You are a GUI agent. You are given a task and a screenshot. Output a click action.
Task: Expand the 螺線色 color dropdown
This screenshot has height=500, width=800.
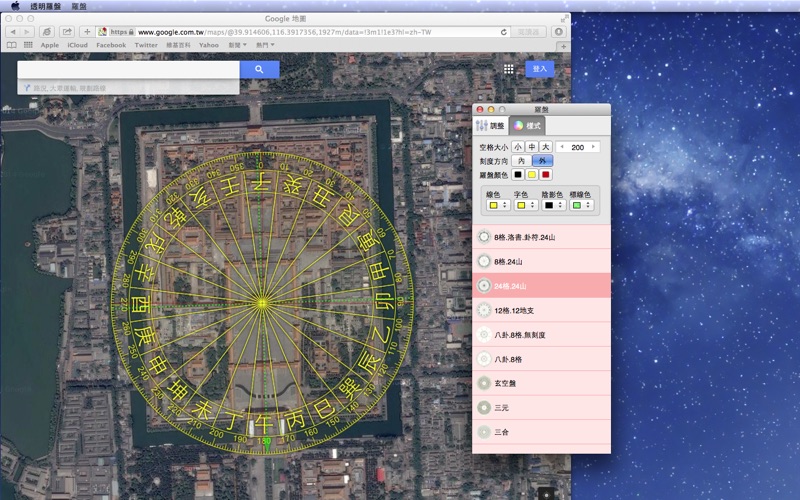click(x=581, y=205)
